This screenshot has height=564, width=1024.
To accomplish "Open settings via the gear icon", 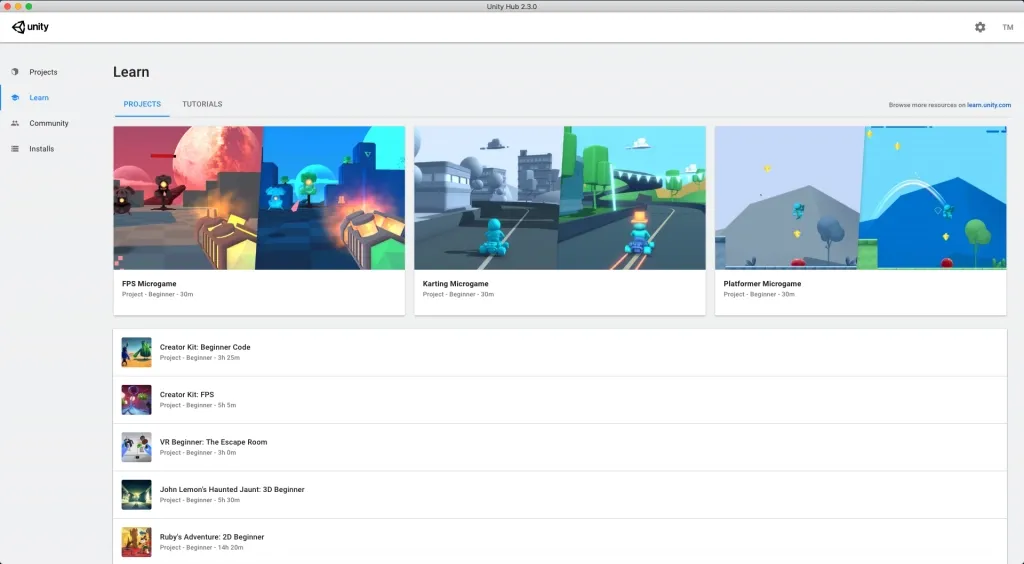I will (980, 27).
